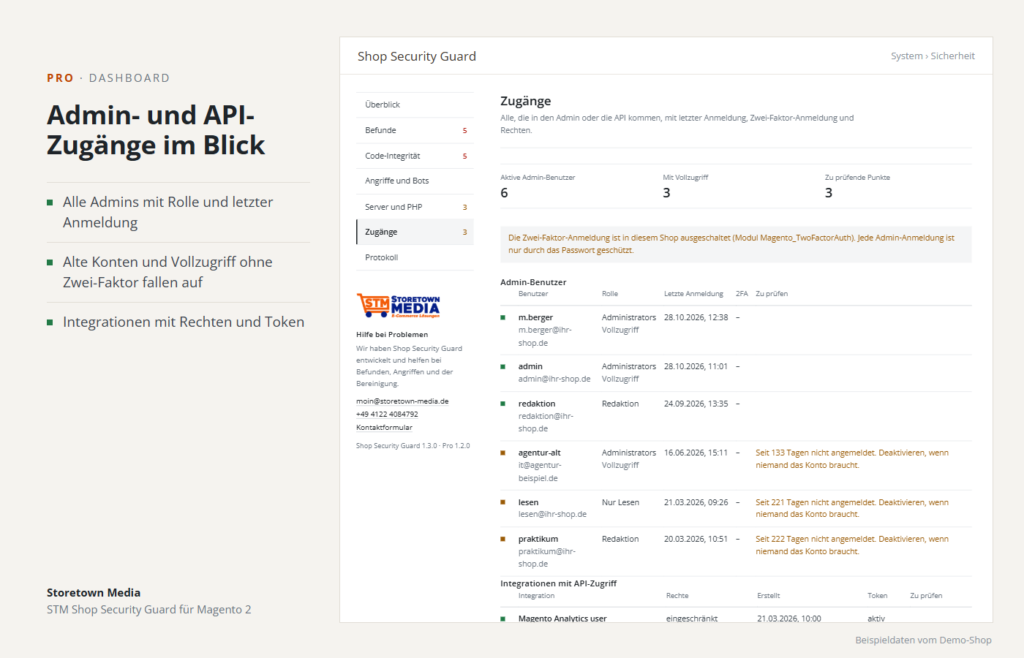
Task: Click the 2FA column header
Action: pyautogui.click(x=742, y=294)
